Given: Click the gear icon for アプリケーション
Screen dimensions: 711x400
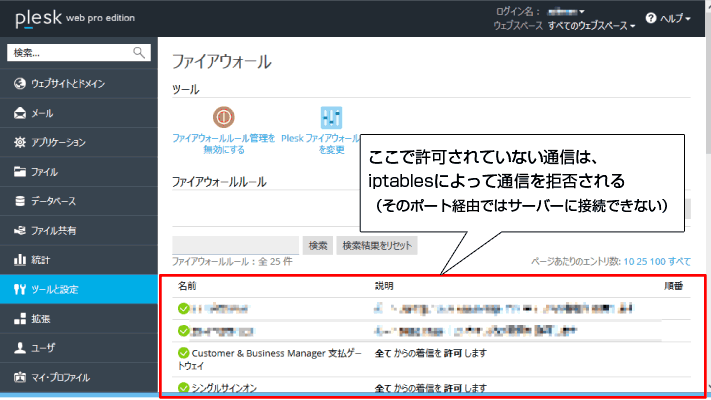Looking at the screenshot, I should [19, 142].
